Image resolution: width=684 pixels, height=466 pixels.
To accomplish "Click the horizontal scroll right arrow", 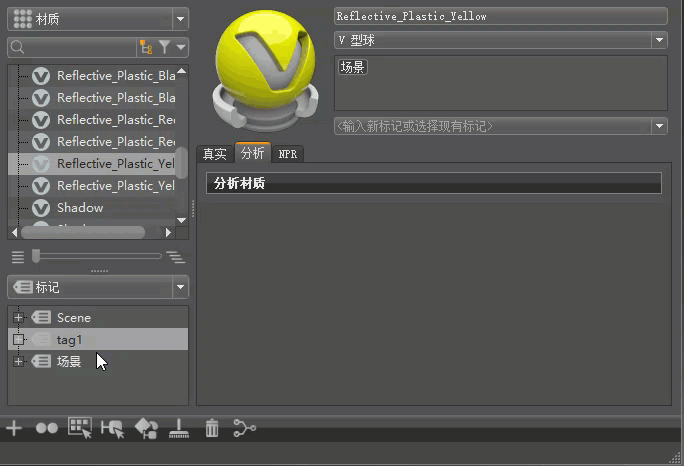I will point(168,233).
